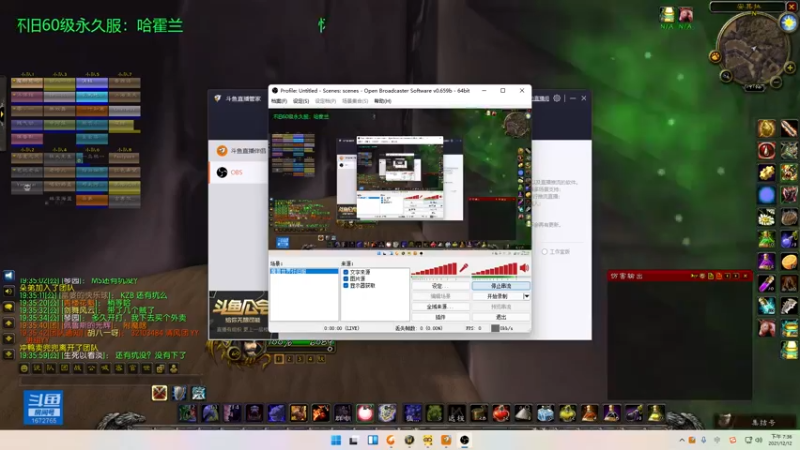Adjust the desktop audio volume meter

(x=494, y=269)
